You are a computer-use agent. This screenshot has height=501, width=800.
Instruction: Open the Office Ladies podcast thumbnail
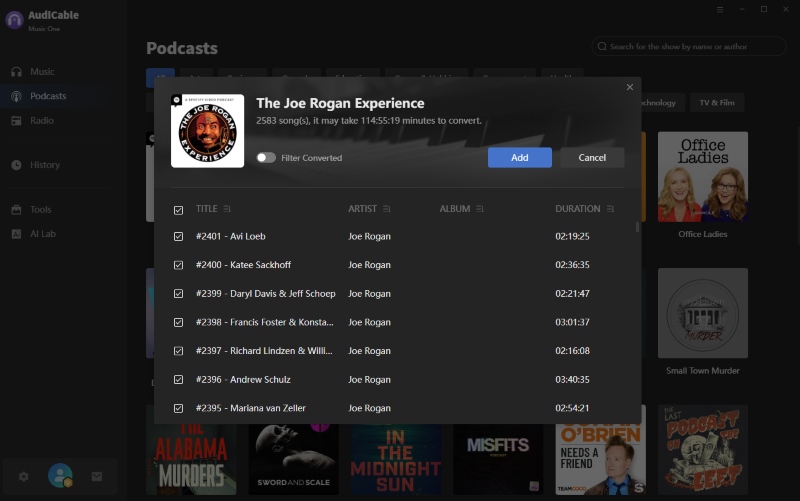pyautogui.click(x=703, y=177)
